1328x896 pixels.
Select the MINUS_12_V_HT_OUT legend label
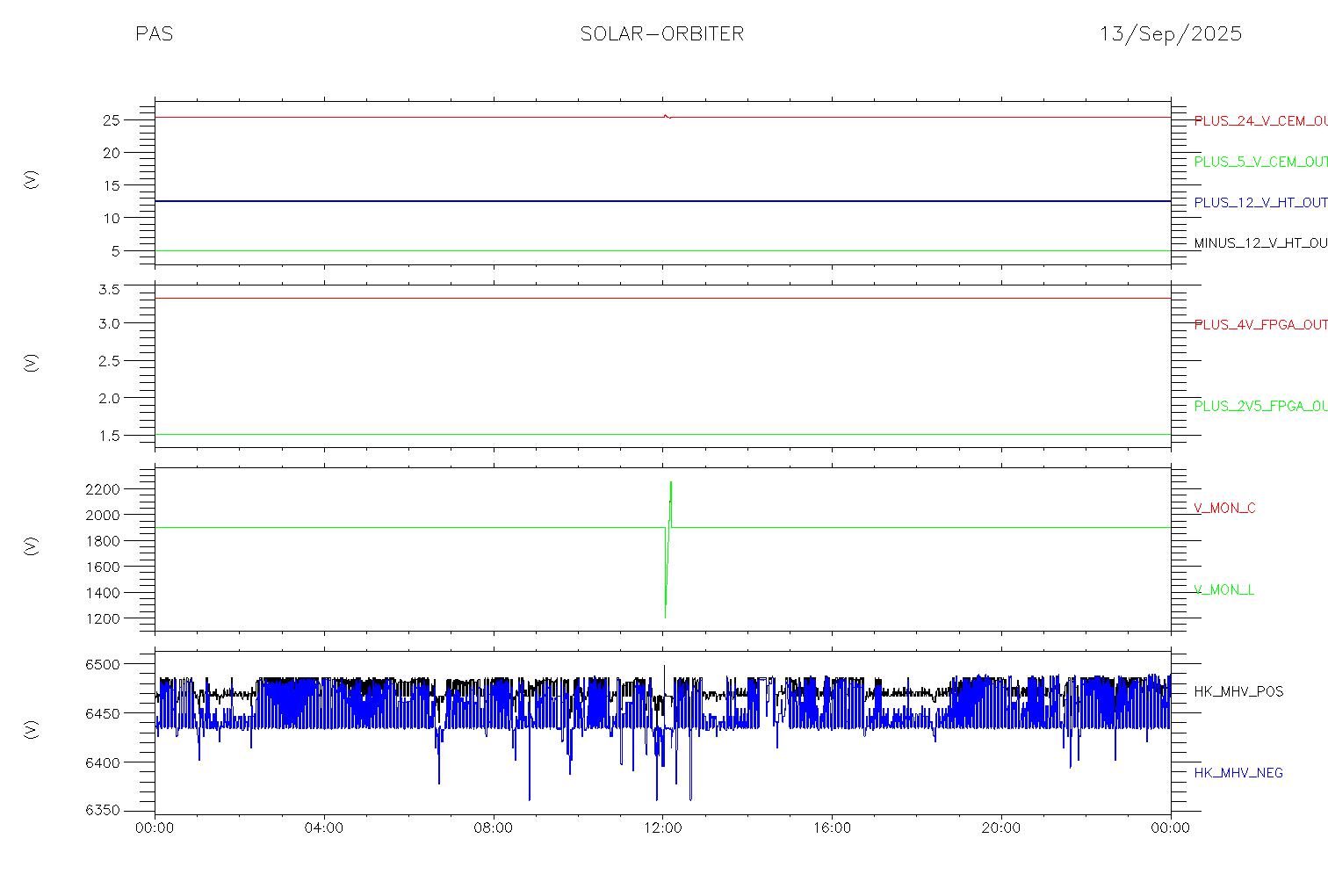(1260, 242)
